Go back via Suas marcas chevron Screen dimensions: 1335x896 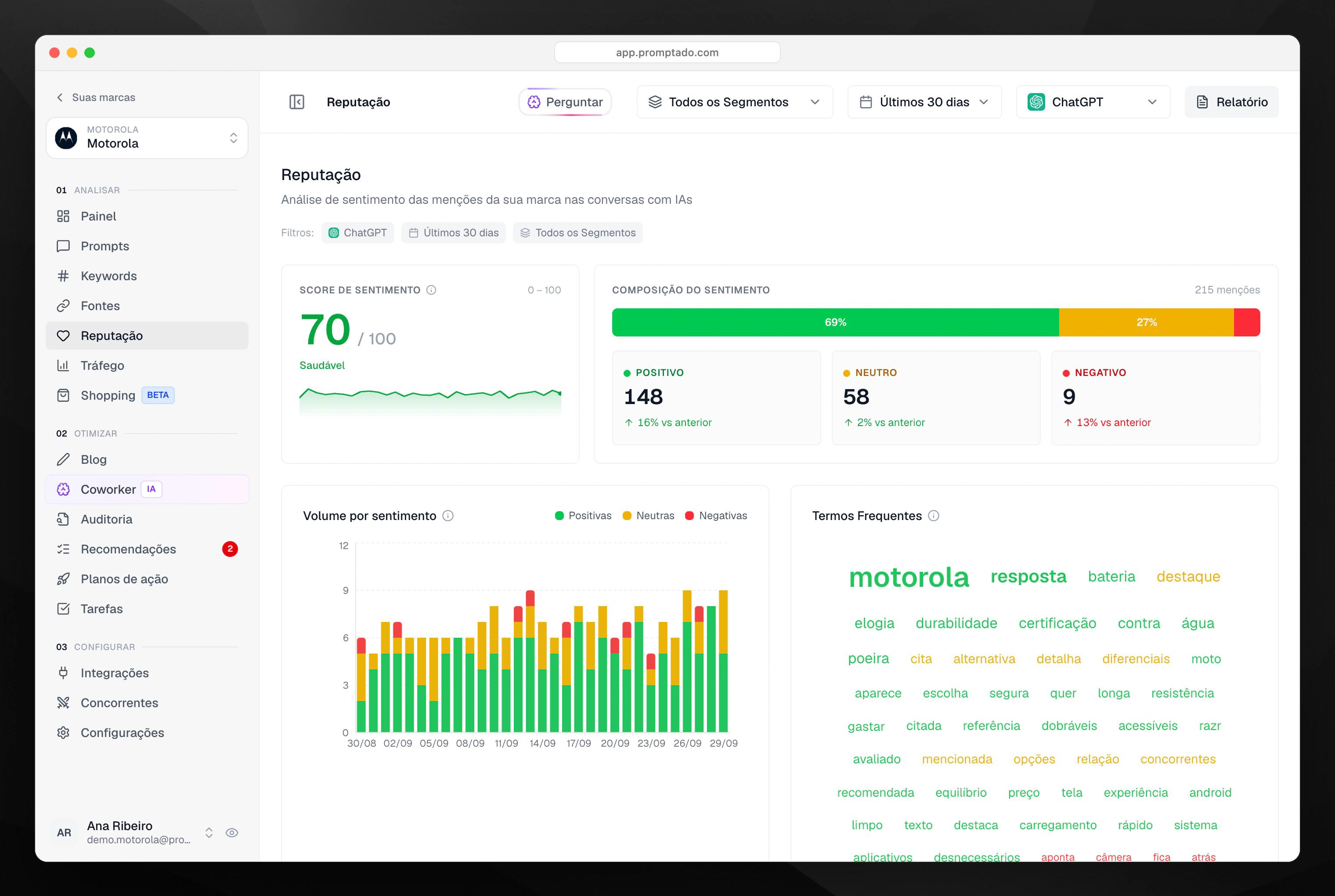[60, 97]
